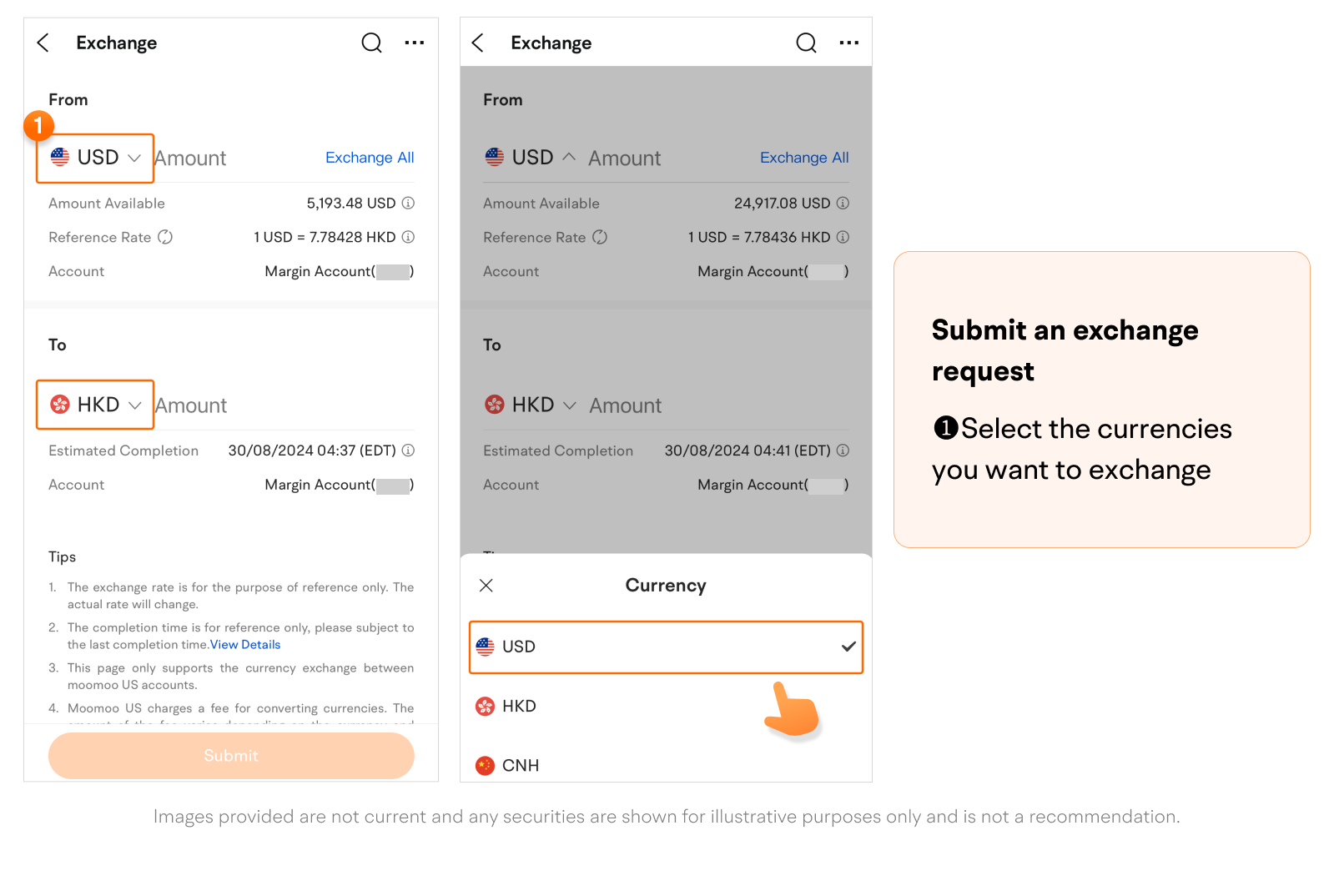The width and height of the screenshot is (1334, 896).
Task: Go back from left Exchange screen
Action: (43, 43)
